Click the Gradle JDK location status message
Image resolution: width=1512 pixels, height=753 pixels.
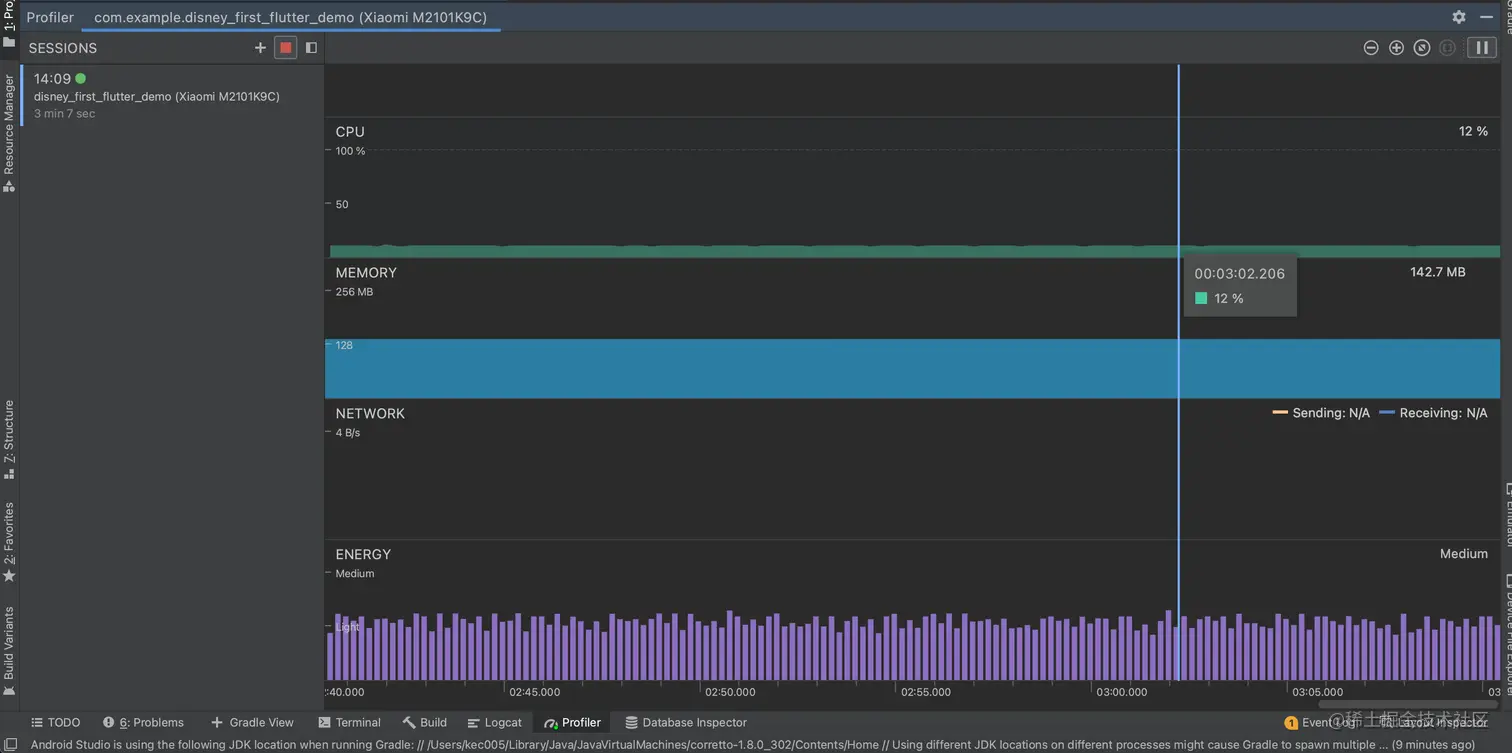[752, 745]
